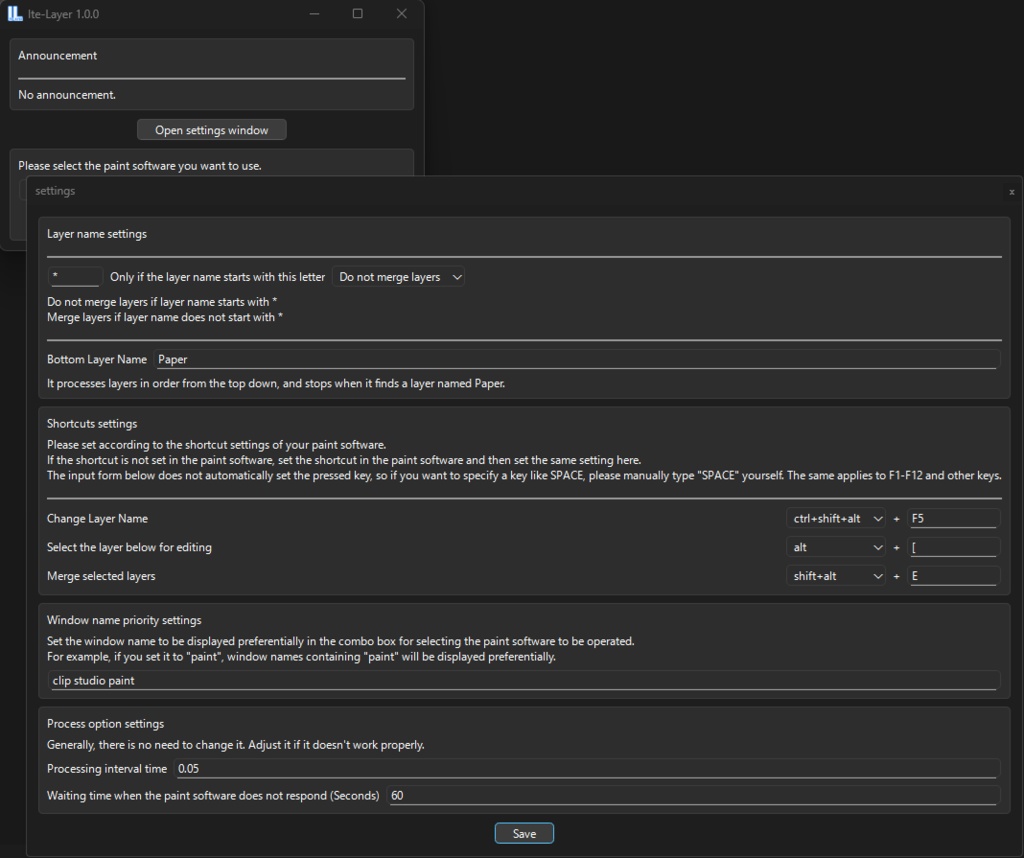
Task: Click the F5 key field
Action: [x=954, y=518]
